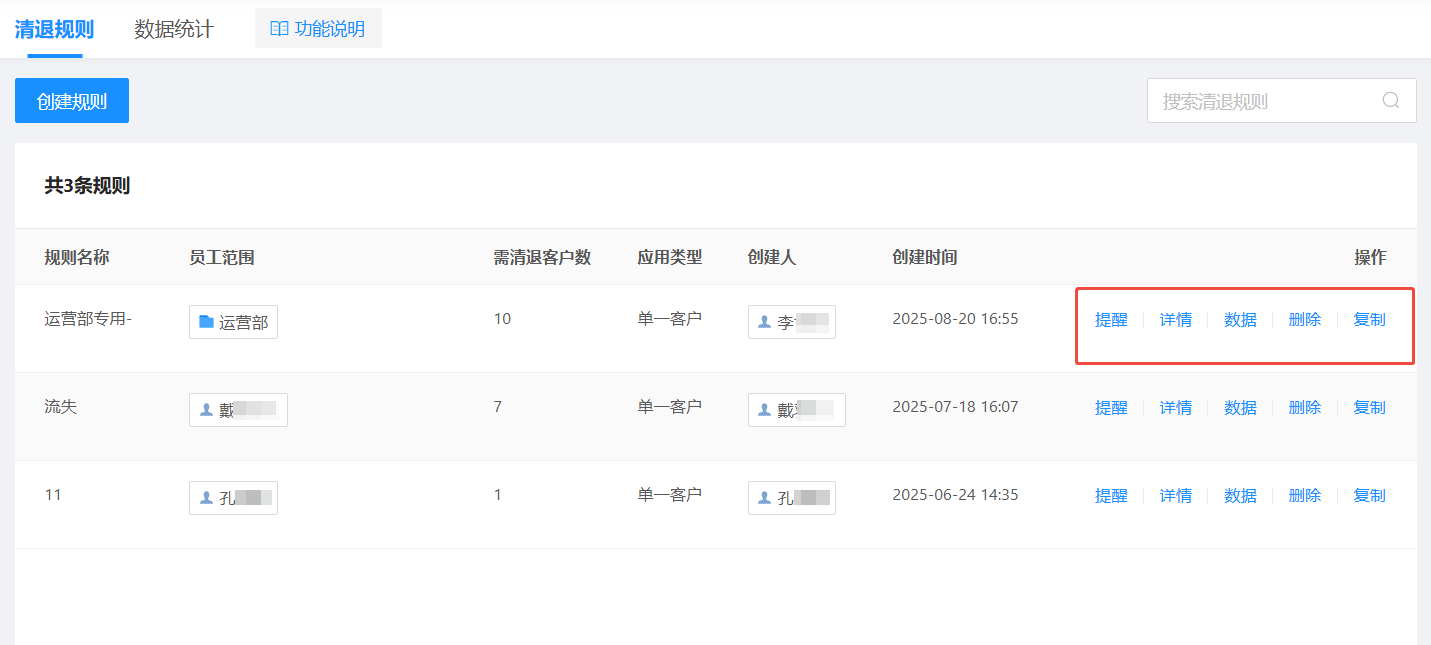Click the 运营部 folder icon
This screenshot has width=1431, height=645.
coord(206,322)
